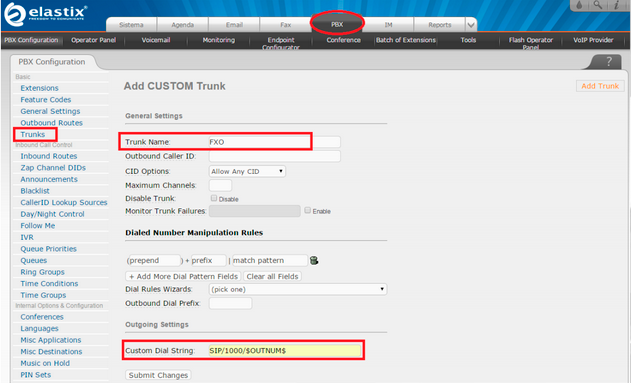The image size is (631, 383).
Task: Open VoIP Provider submenu item
Action: (593, 40)
